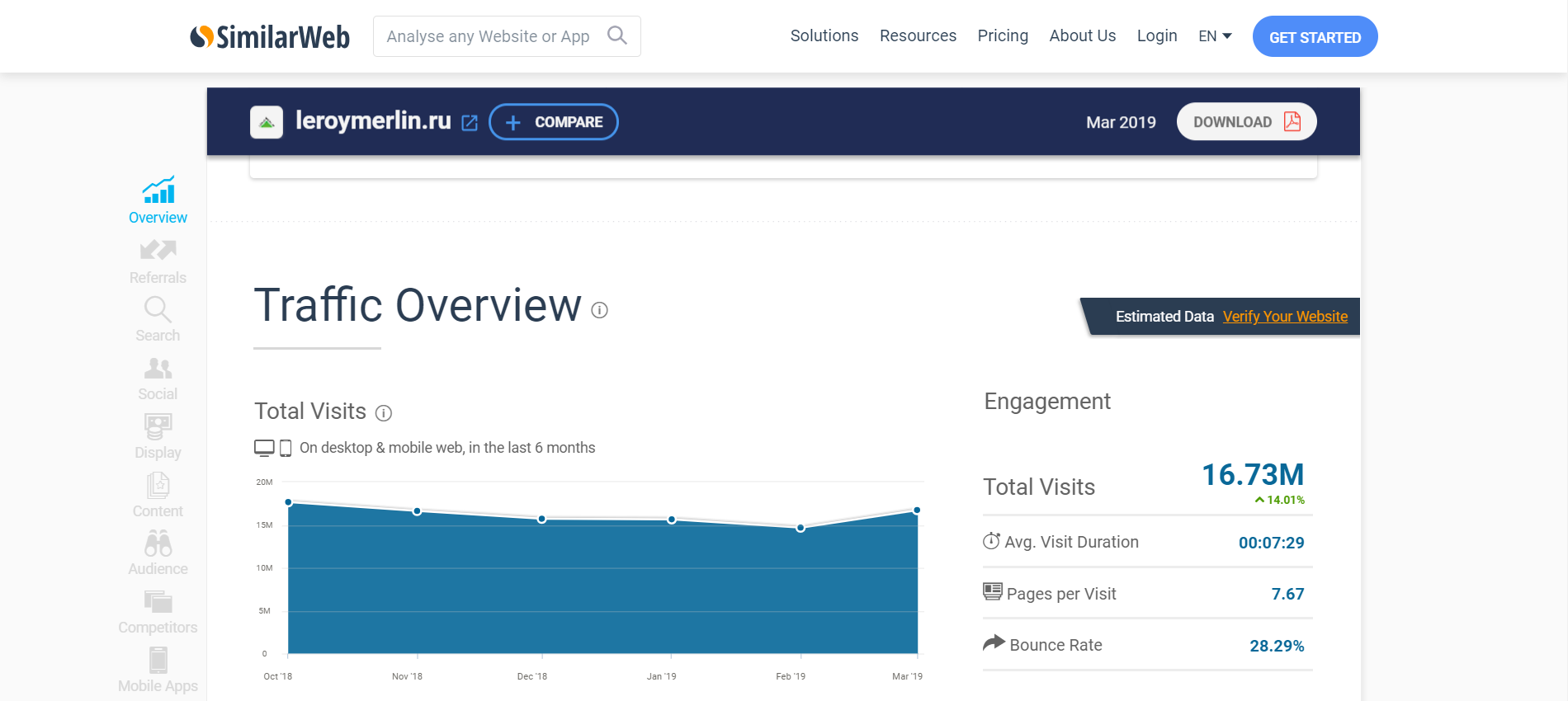Click the Overview chart icon in sidebar
The image size is (1568, 701).
pos(158,191)
